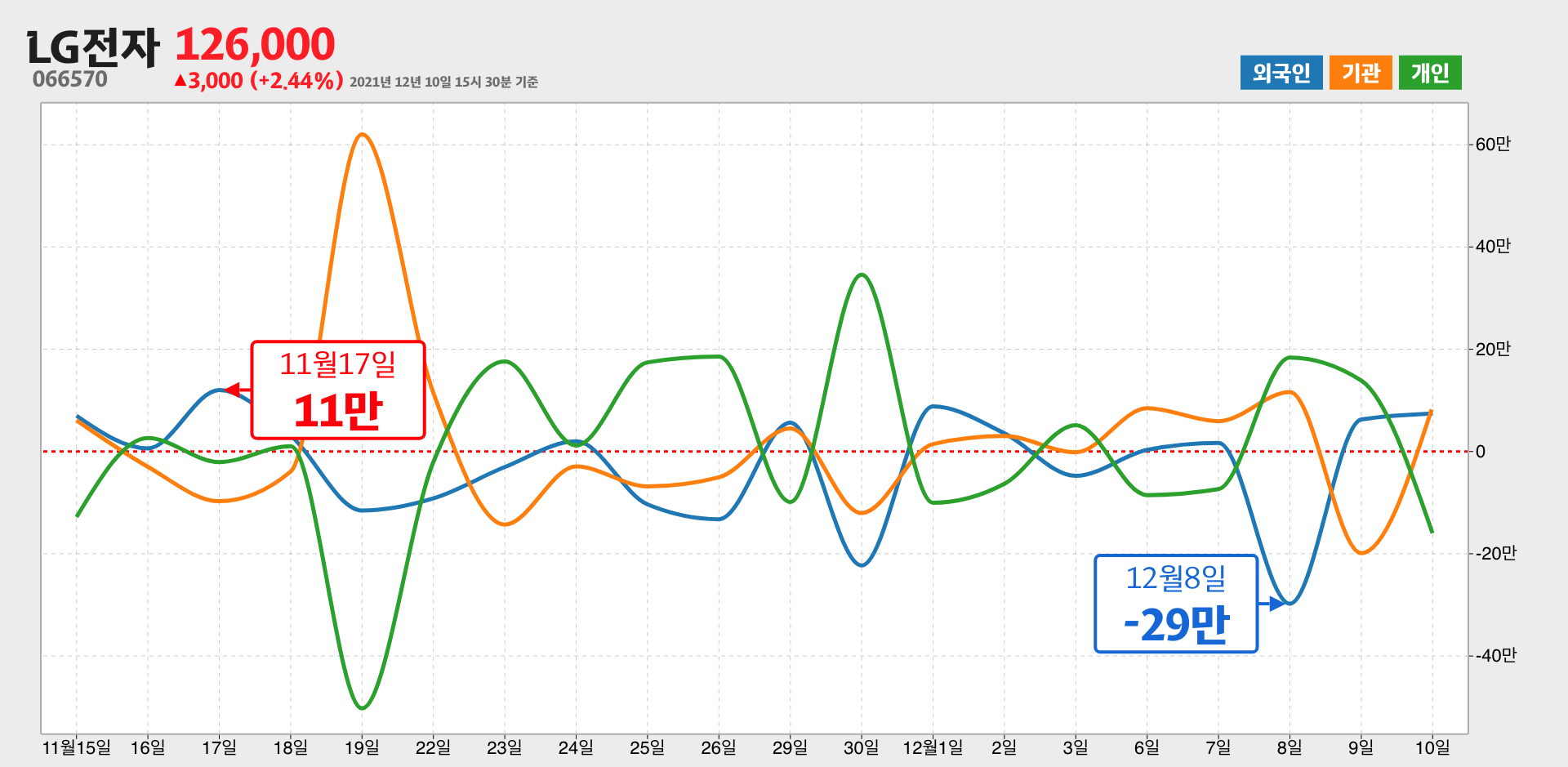Click the 10일 x-axis date label
Image resolution: width=1568 pixels, height=767 pixels.
point(1432,747)
